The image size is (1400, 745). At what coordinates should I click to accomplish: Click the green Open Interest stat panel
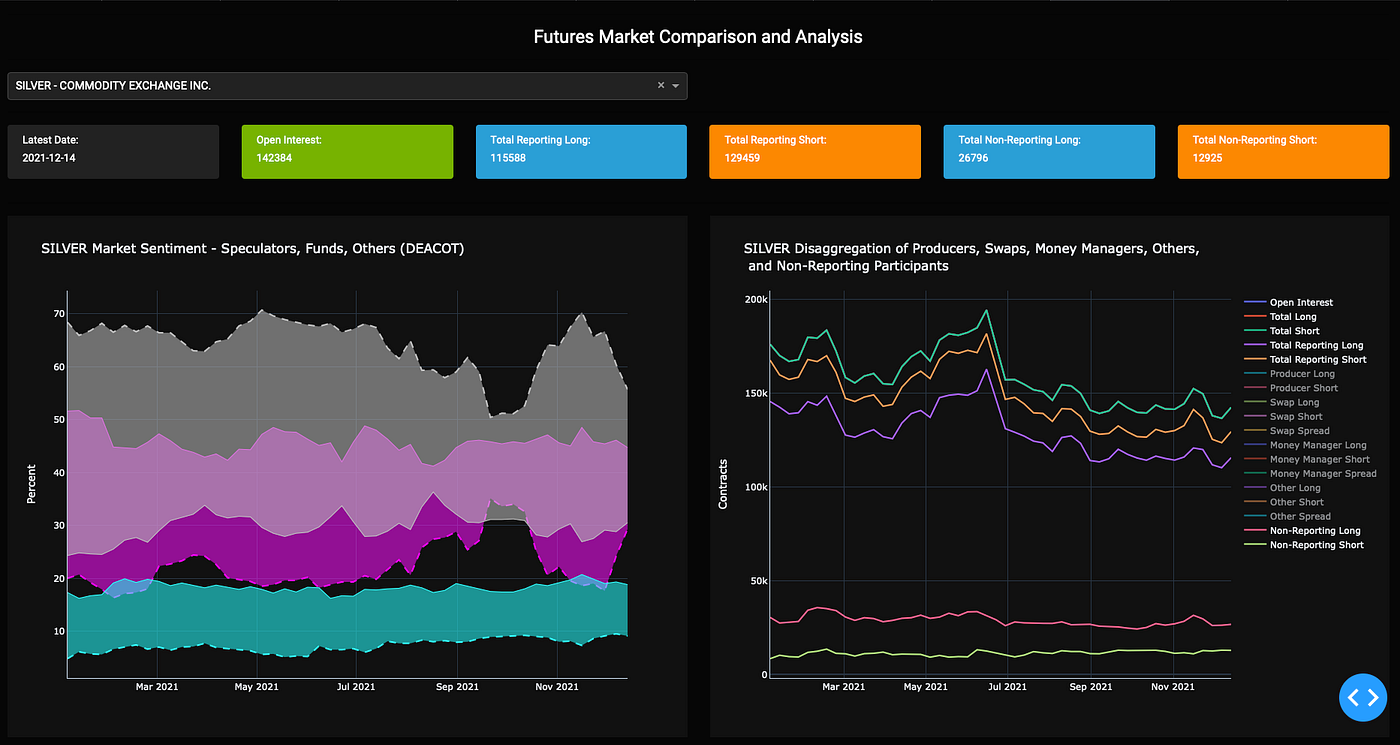pyautogui.click(x=347, y=151)
